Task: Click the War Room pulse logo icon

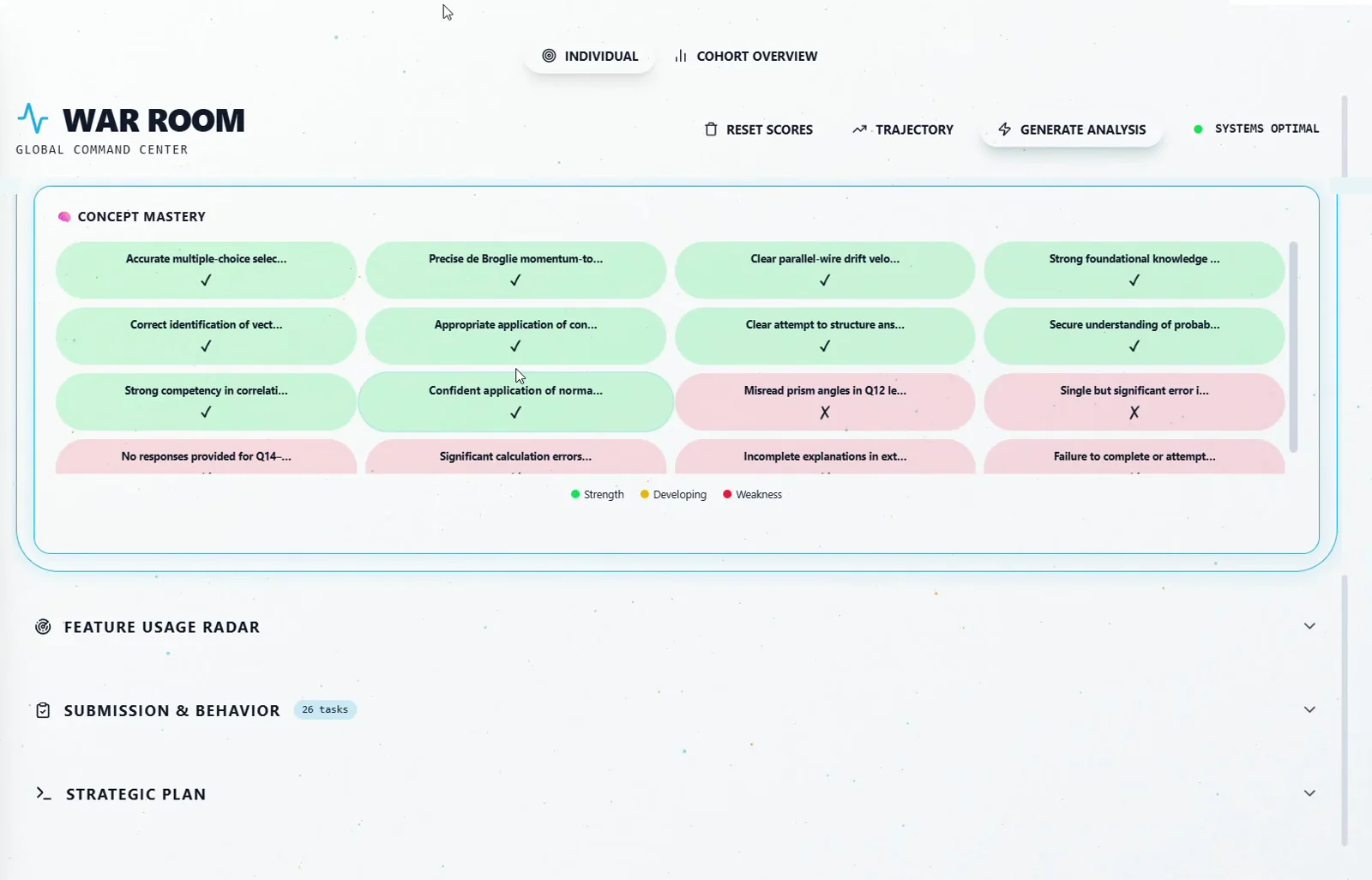Action: click(x=33, y=118)
